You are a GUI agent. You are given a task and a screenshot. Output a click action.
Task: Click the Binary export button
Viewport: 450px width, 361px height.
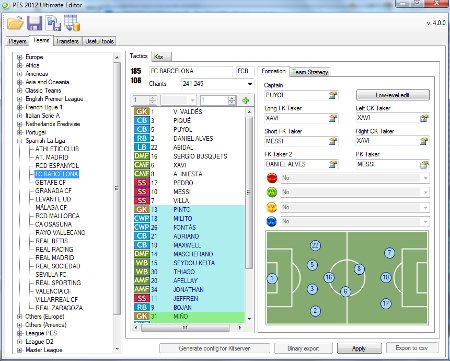coord(303,348)
